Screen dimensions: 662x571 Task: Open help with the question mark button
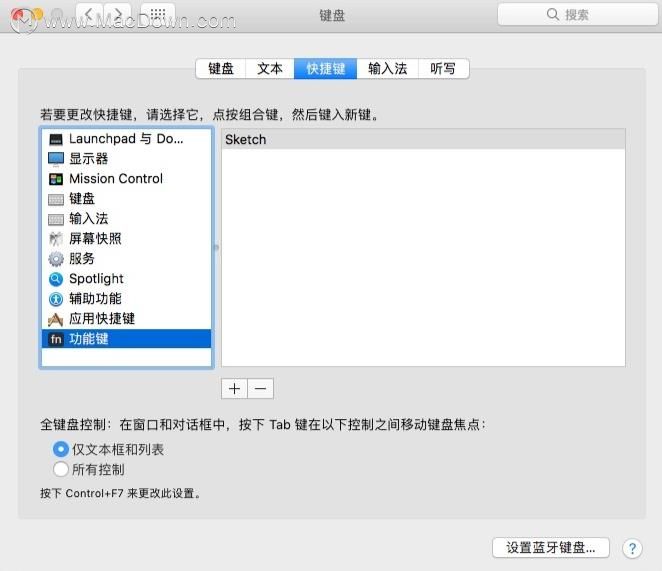point(632,548)
